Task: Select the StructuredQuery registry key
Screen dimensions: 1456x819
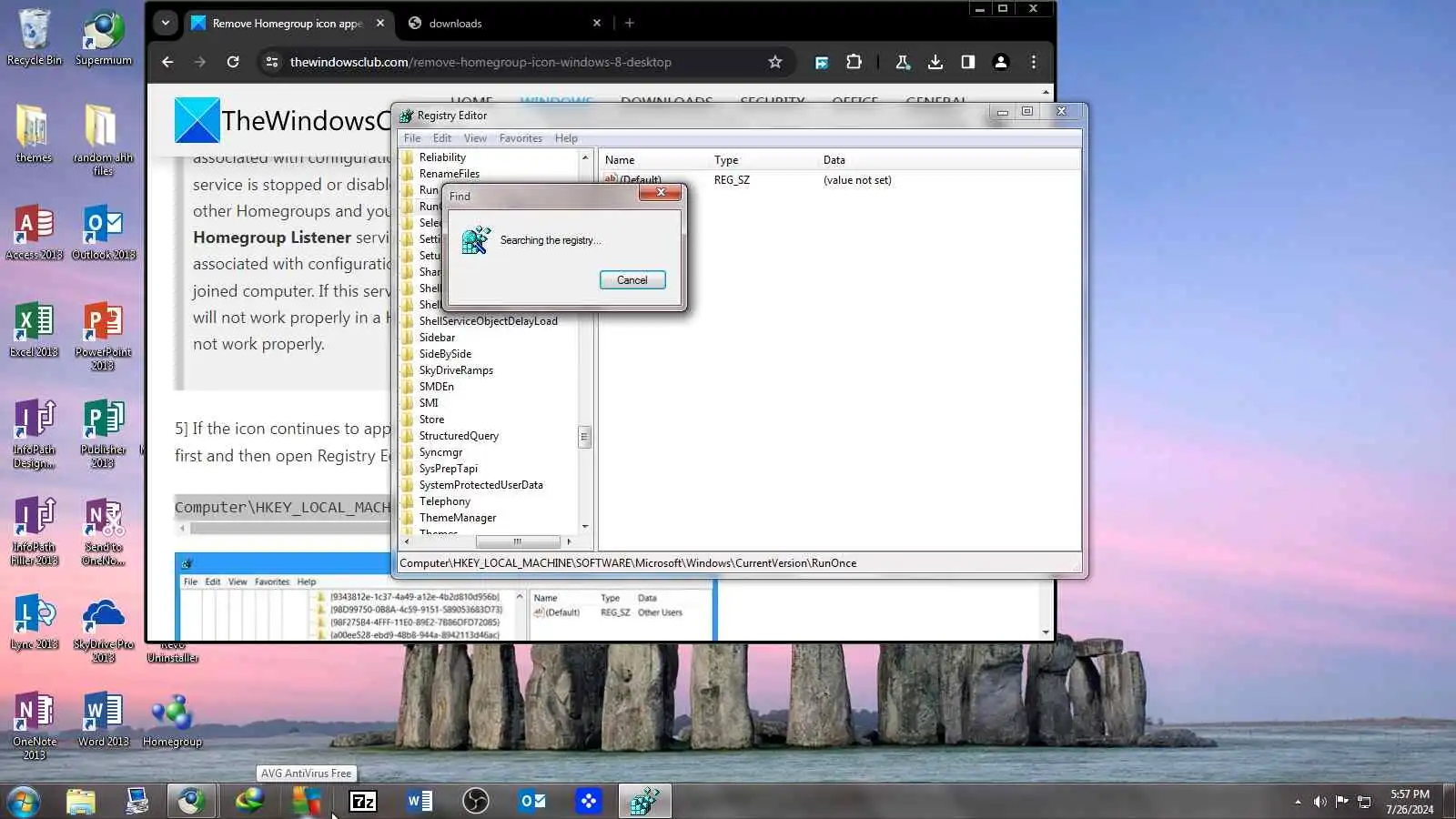Action: pos(459,436)
